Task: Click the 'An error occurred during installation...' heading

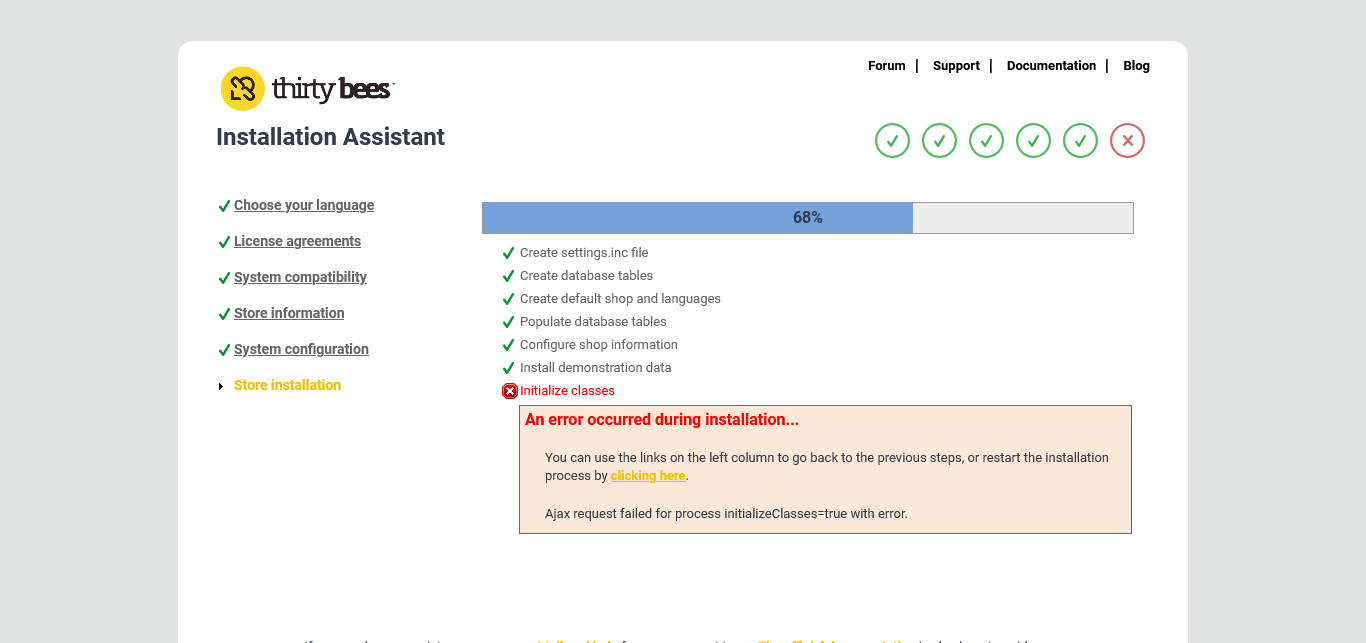Action: pyautogui.click(x=662, y=420)
